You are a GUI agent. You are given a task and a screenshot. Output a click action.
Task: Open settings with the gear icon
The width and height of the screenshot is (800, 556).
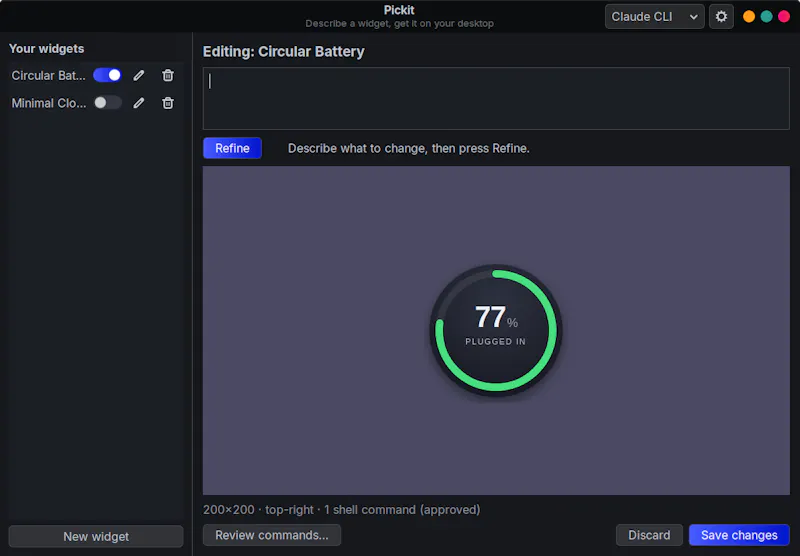[721, 17]
